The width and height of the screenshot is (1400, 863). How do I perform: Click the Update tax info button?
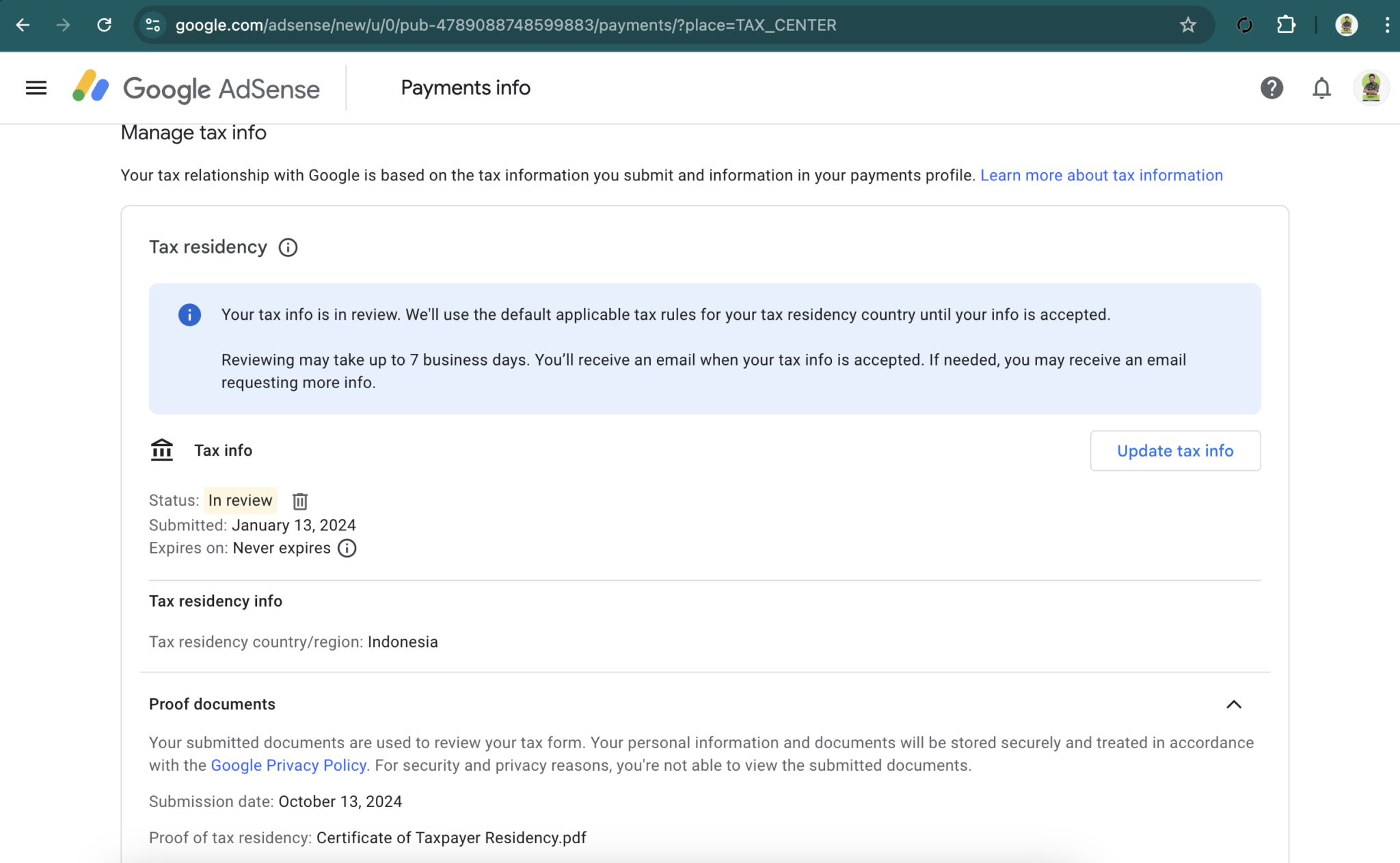[x=1174, y=450]
